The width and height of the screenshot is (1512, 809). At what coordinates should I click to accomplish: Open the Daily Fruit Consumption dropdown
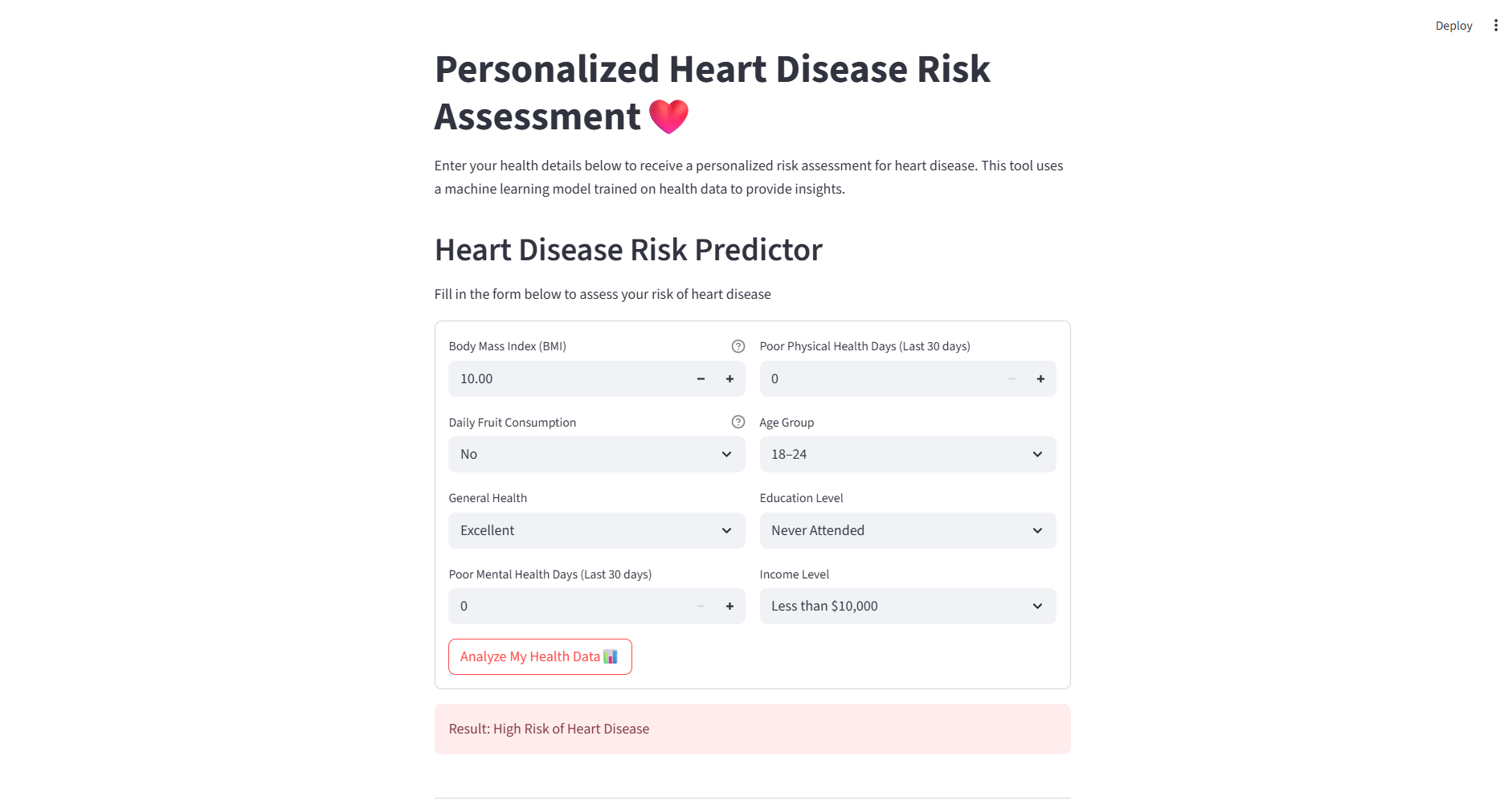pos(596,455)
